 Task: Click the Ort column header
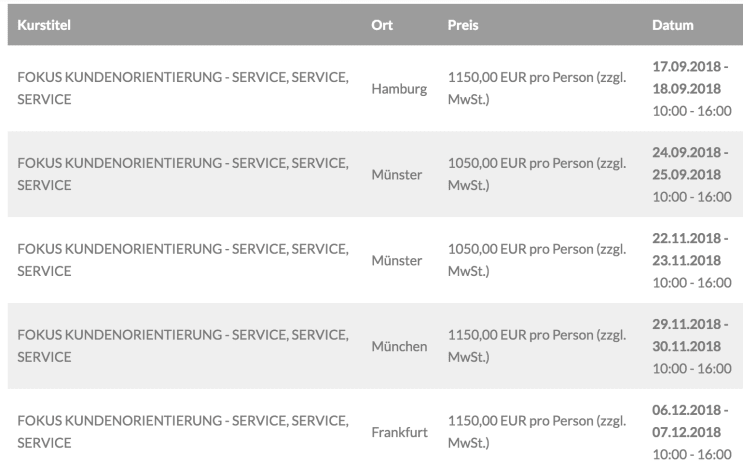pyautogui.click(x=382, y=25)
